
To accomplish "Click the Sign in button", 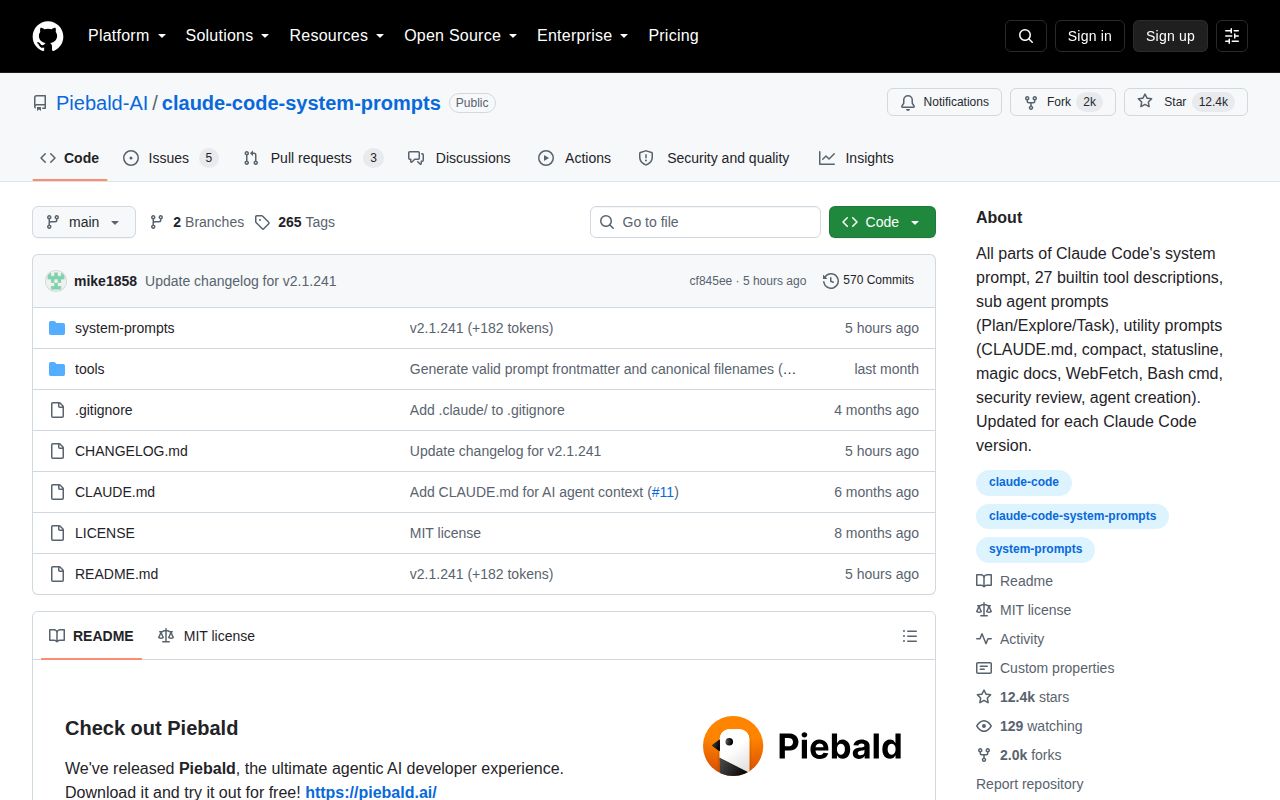I will [1089, 36].
